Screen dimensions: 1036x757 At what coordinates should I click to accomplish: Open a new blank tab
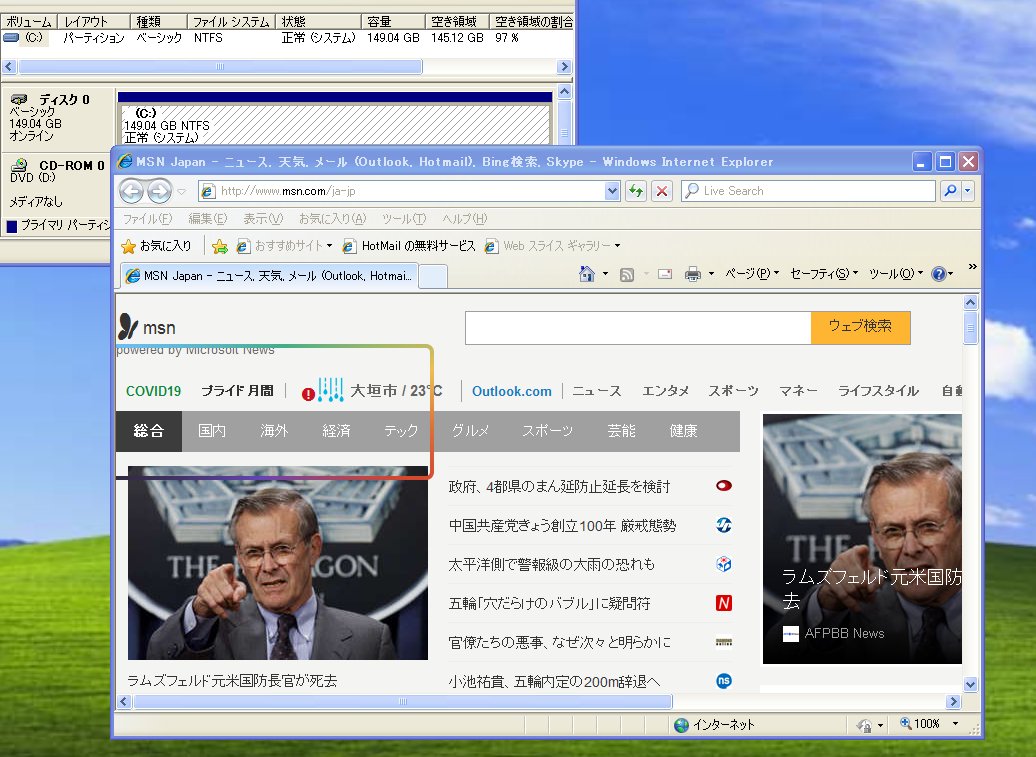tap(433, 276)
